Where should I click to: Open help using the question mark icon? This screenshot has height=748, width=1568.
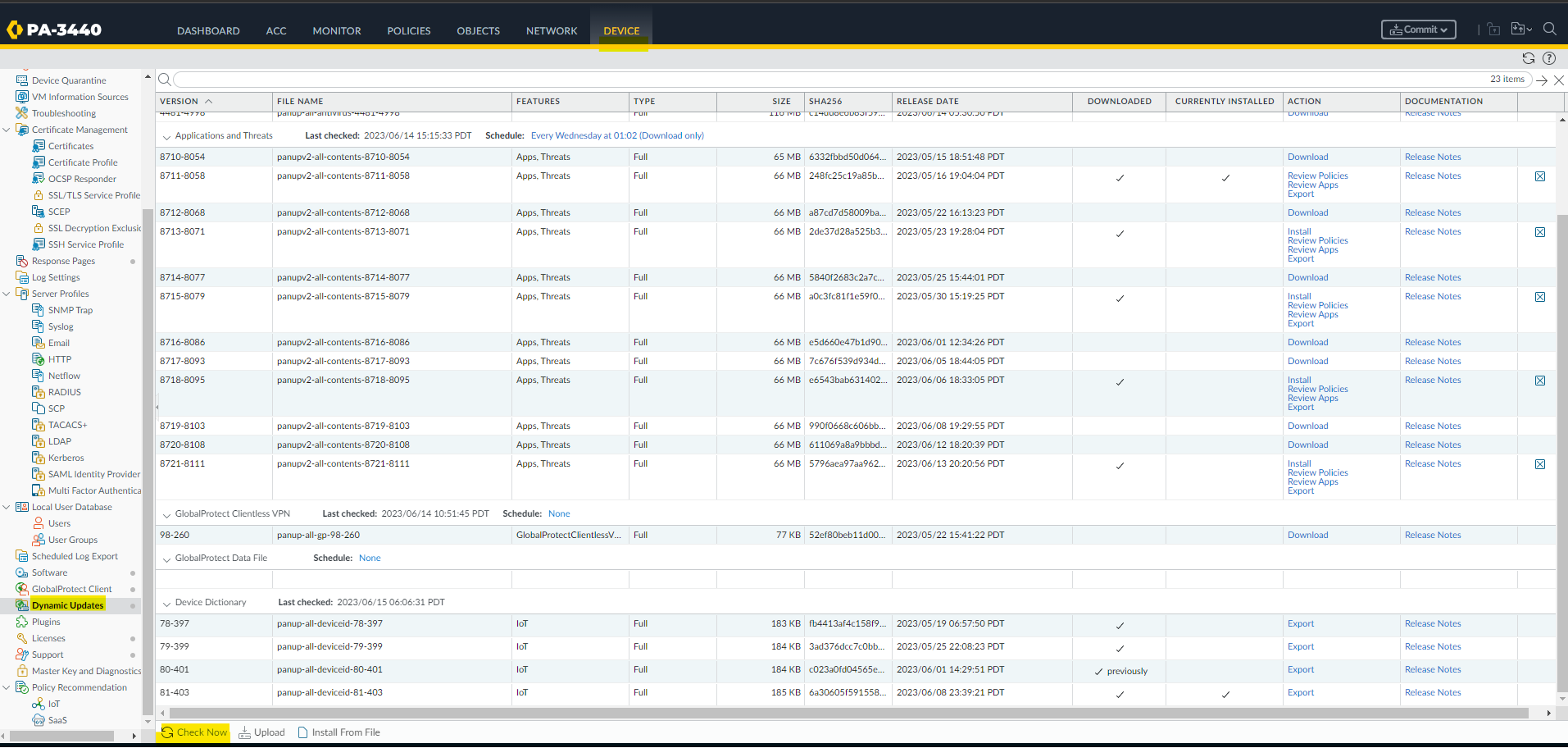(x=1549, y=58)
